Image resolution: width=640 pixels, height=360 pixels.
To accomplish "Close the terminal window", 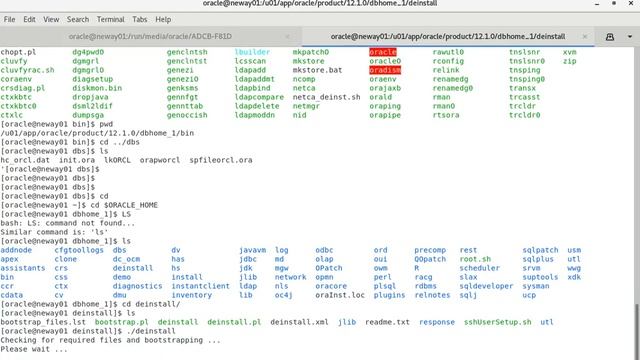I will 631,3.
